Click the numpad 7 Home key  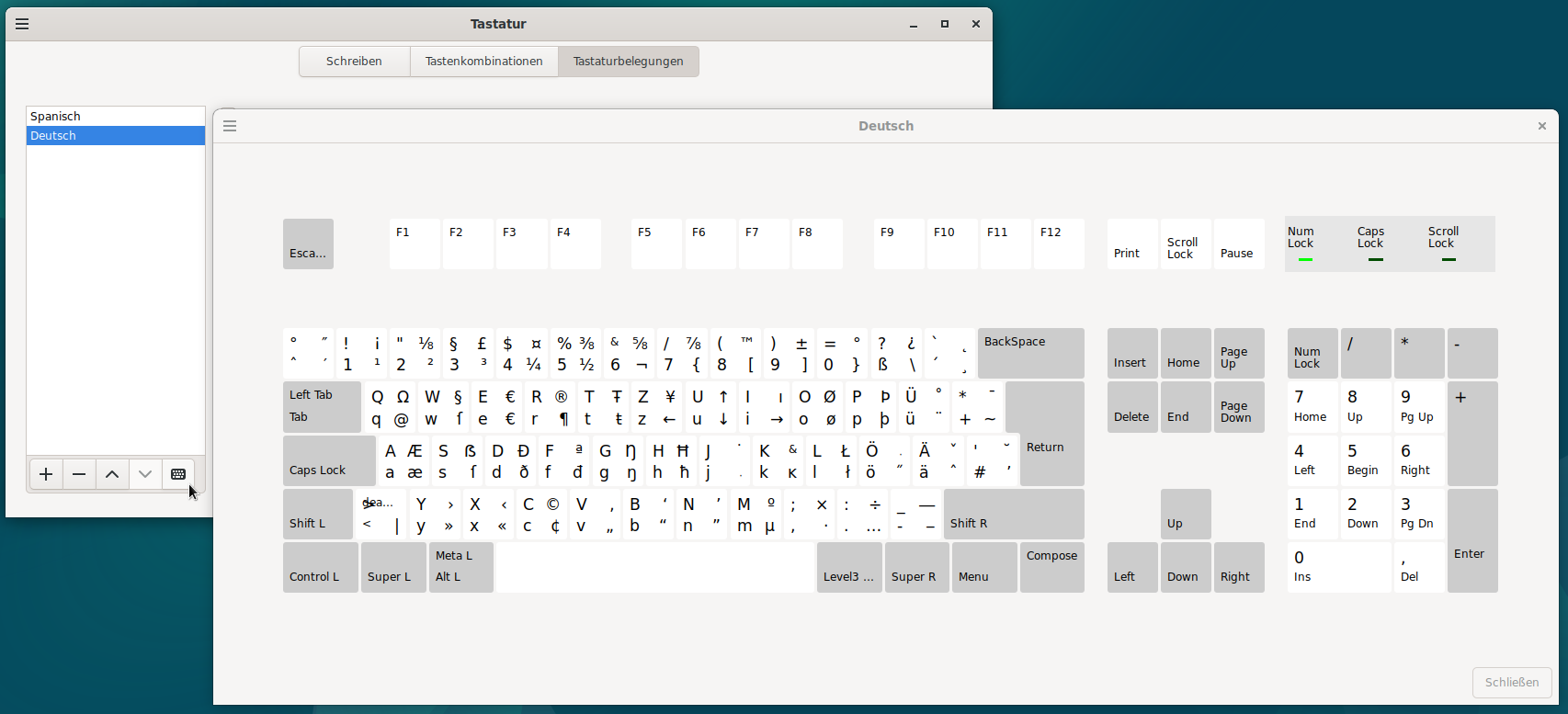tap(1312, 407)
